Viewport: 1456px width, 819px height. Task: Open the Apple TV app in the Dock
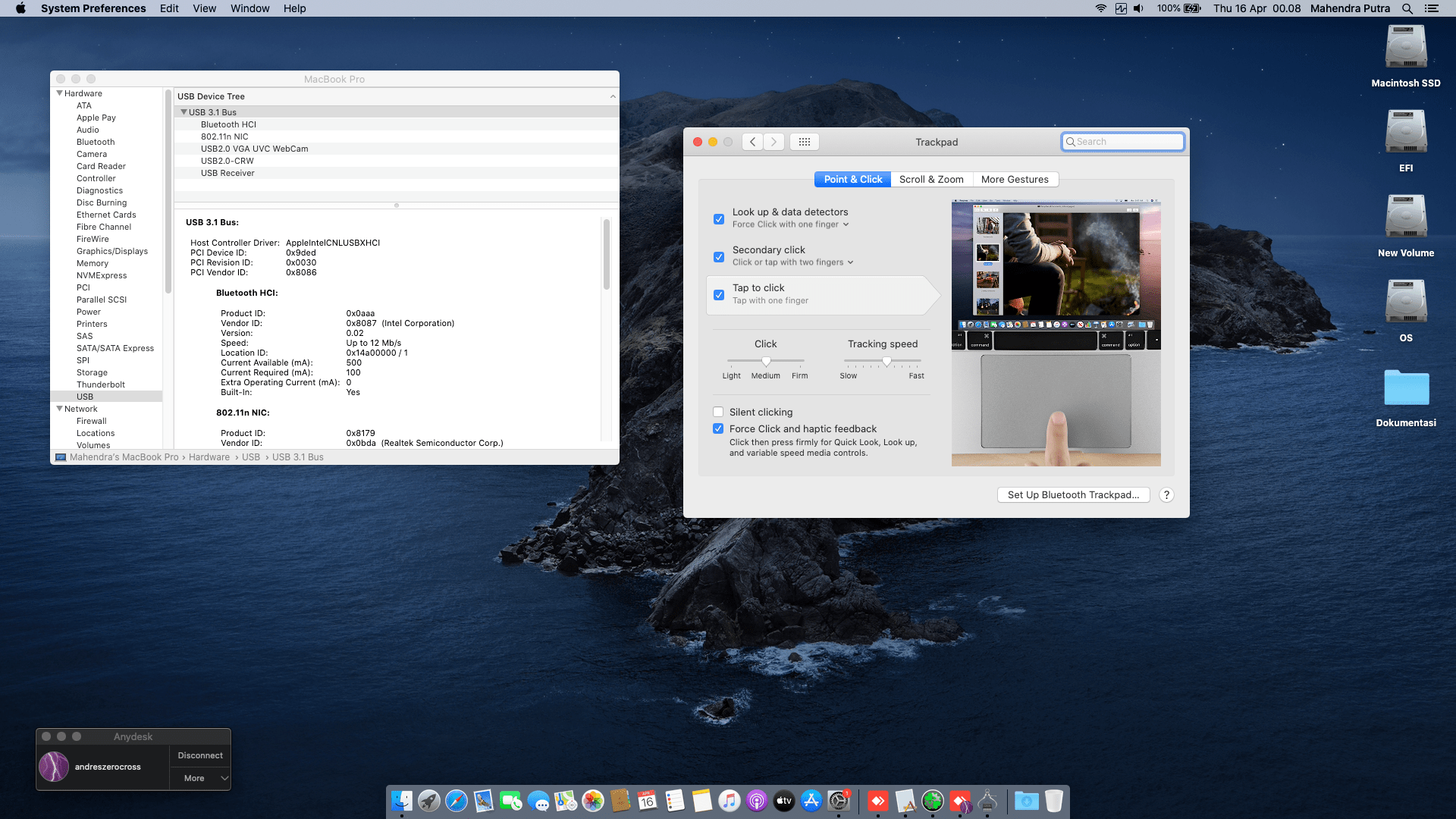pyautogui.click(x=783, y=801)
